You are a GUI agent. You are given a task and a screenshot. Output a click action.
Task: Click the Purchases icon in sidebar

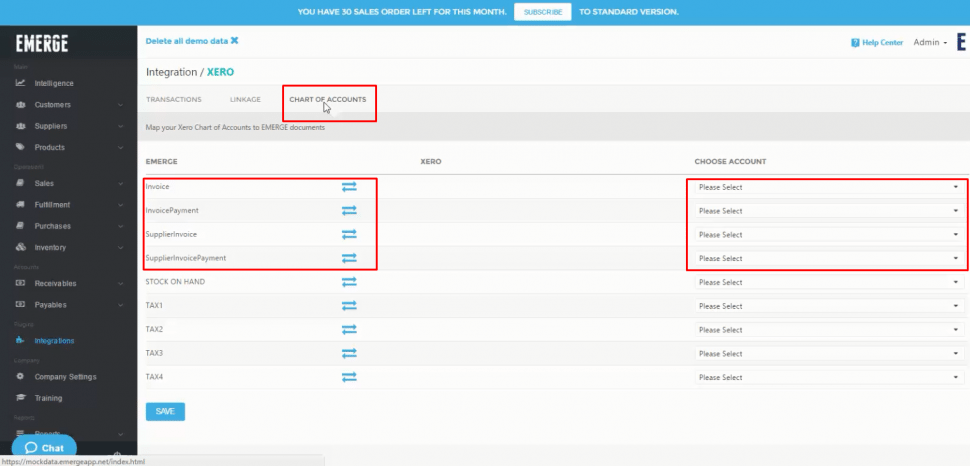pos(20,226)
